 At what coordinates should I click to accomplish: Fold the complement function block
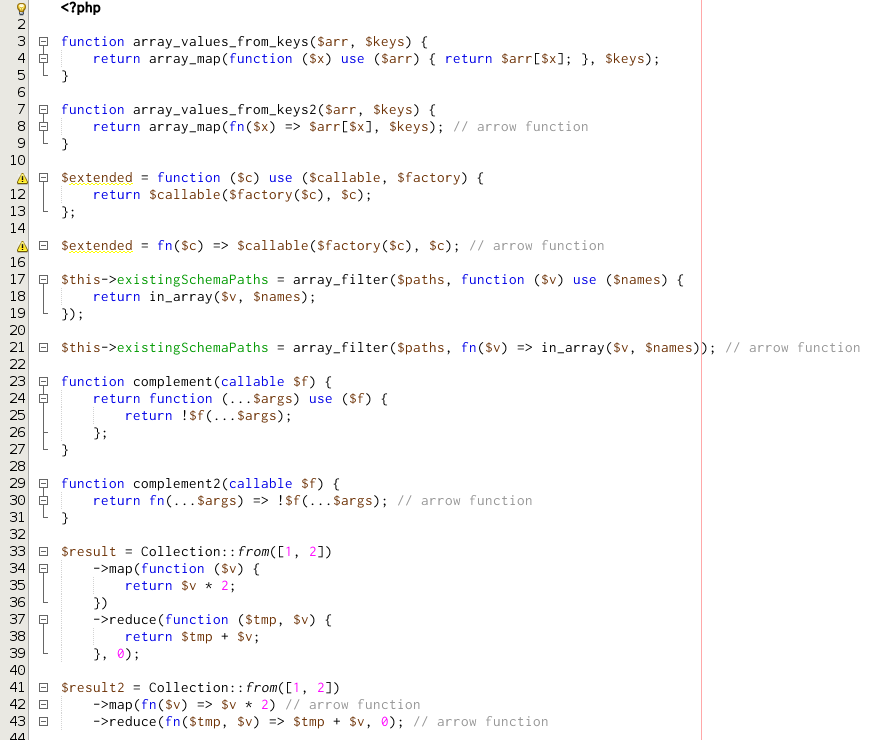pyautogui.click(x=43, y=382)
